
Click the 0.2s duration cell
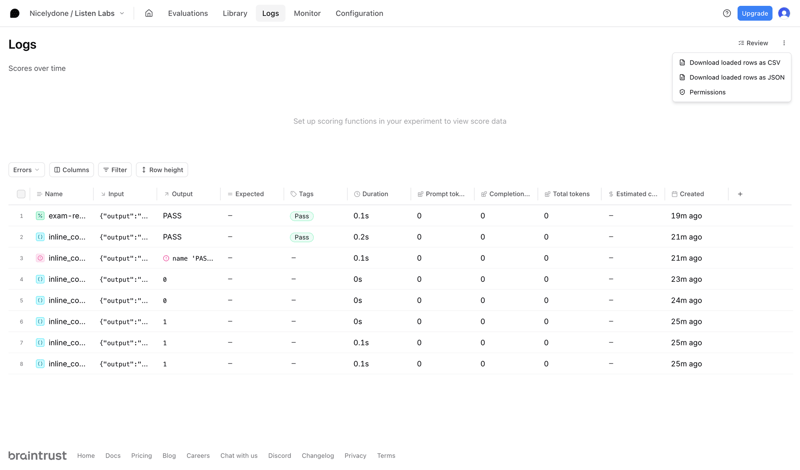[x=361, y=237]
